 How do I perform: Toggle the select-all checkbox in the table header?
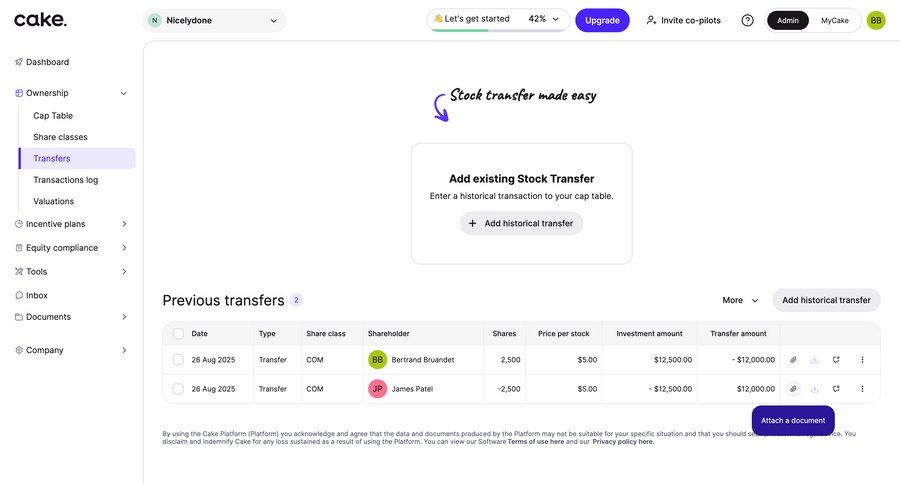pos(178,334)
